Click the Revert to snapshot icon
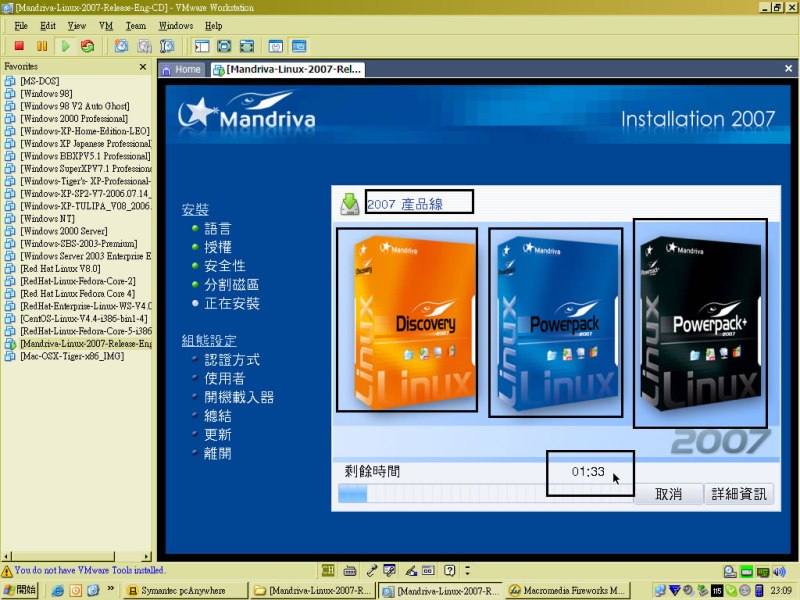The width and height of the screenshot is (800, 600). point(144,46)
